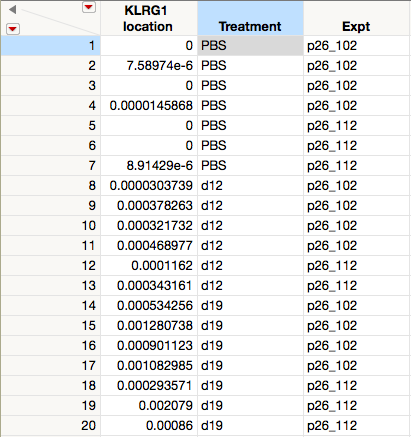Click KLRG1 location cell 0.000534256

(x=149, y=306)
